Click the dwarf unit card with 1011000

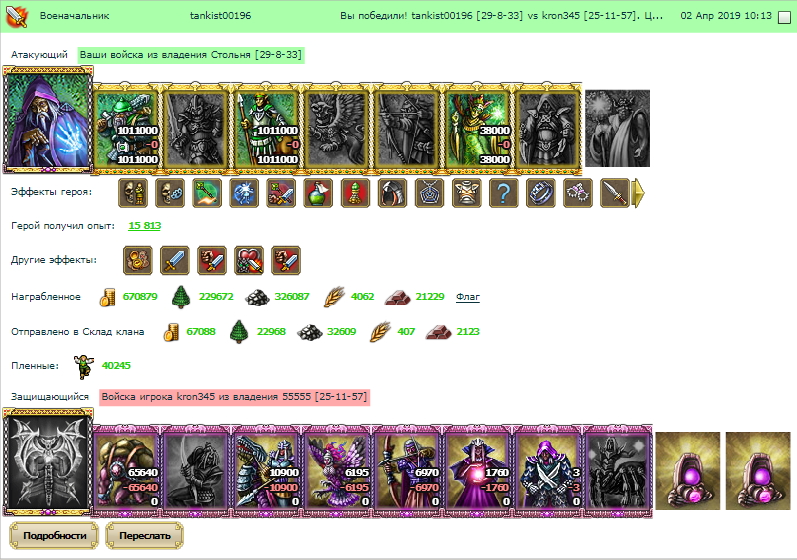(x=127, y=129)
